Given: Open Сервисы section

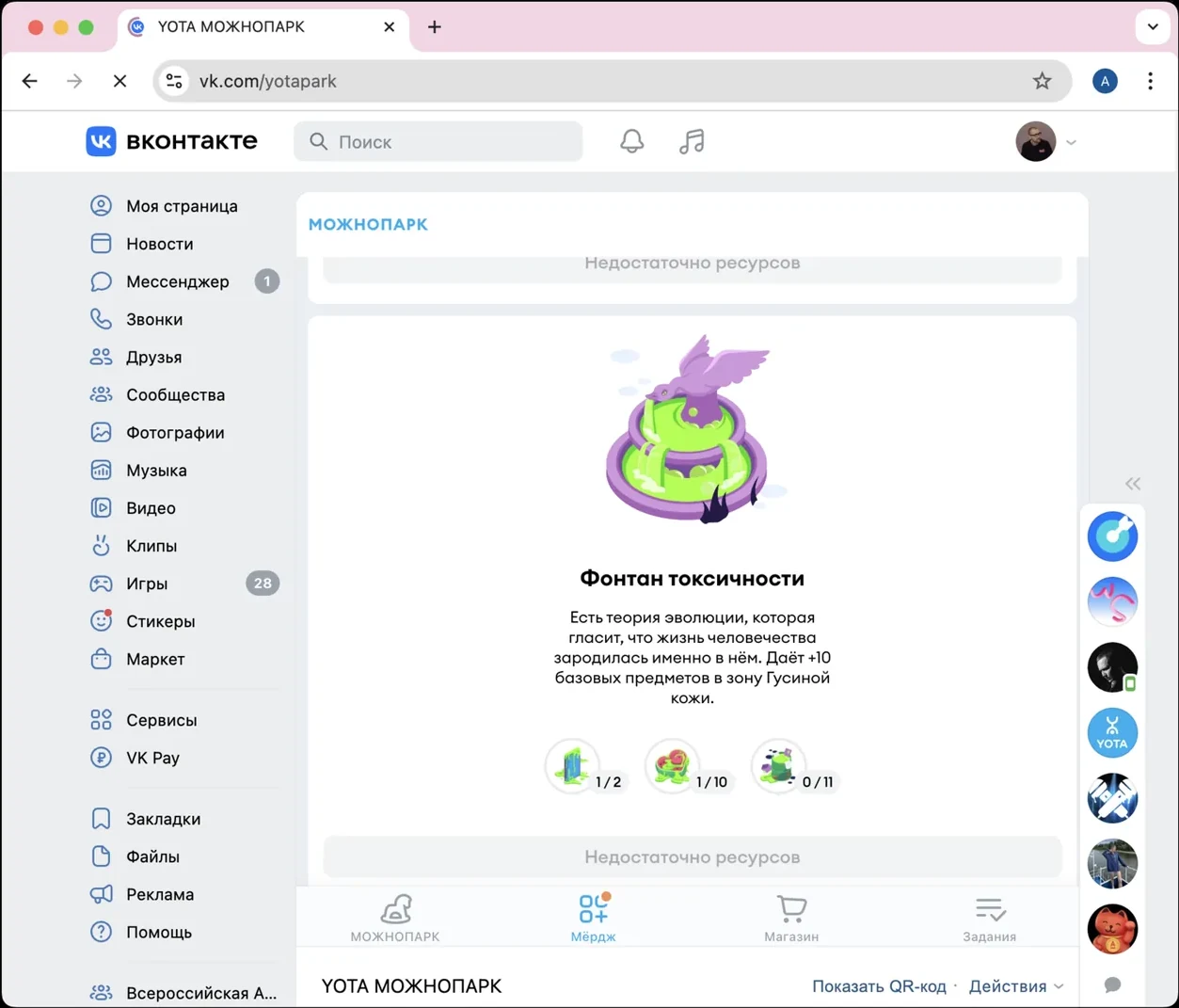Looking at the screenshot, I should point(161,720).
